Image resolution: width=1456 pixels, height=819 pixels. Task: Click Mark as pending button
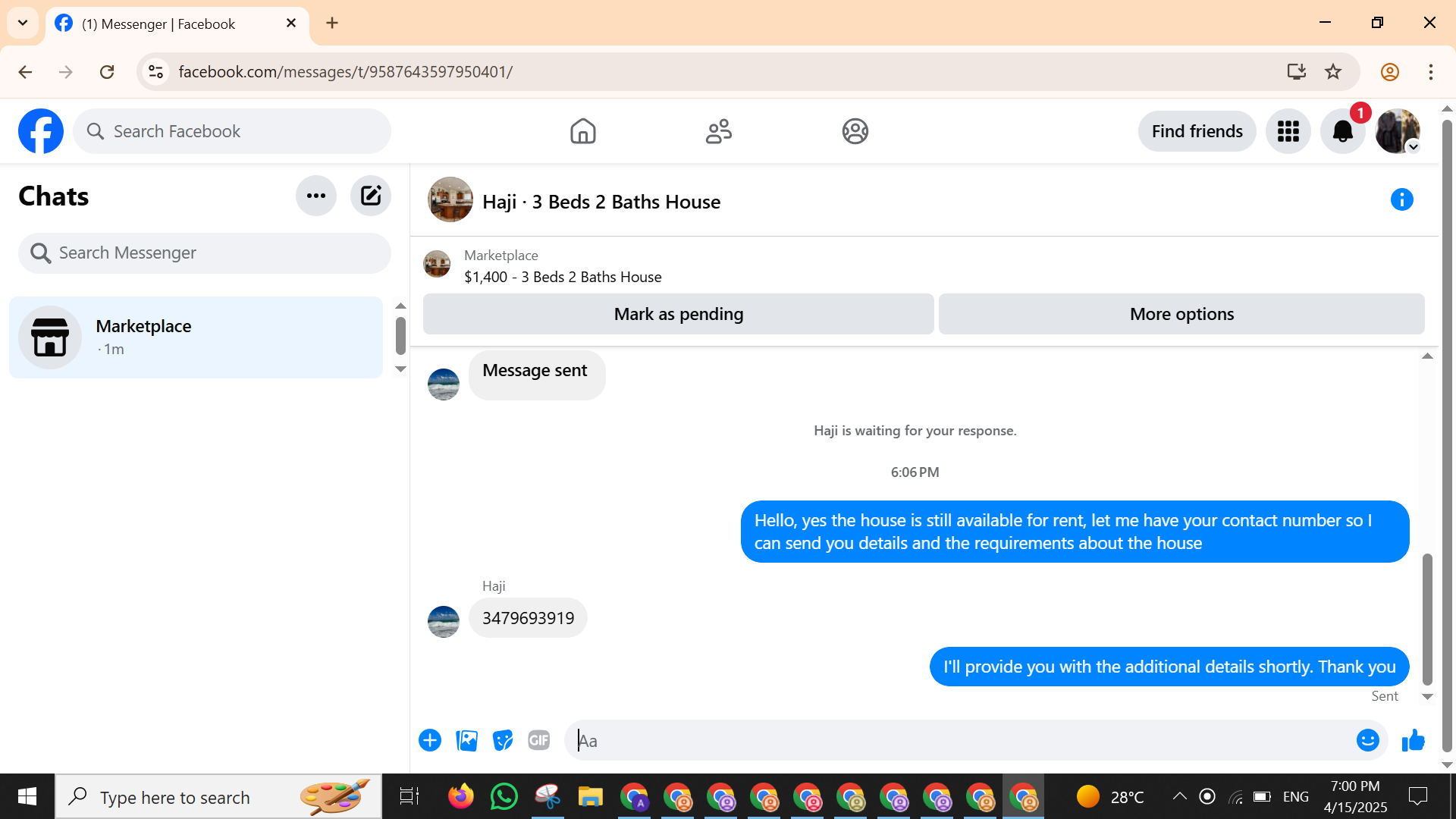[x=678, y=314]
